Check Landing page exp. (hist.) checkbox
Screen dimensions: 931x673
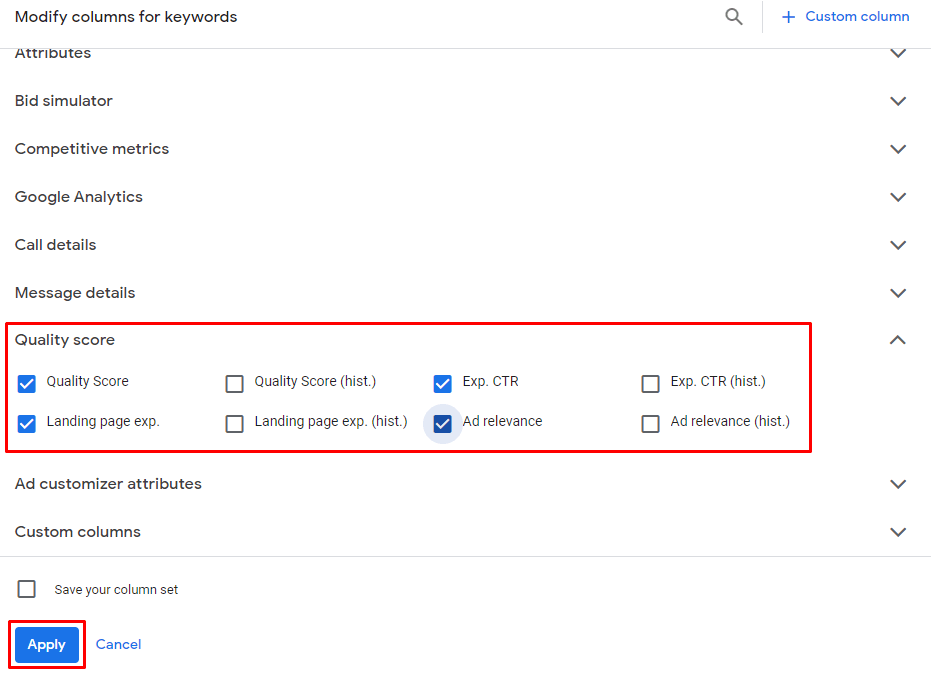click(235, 424)
